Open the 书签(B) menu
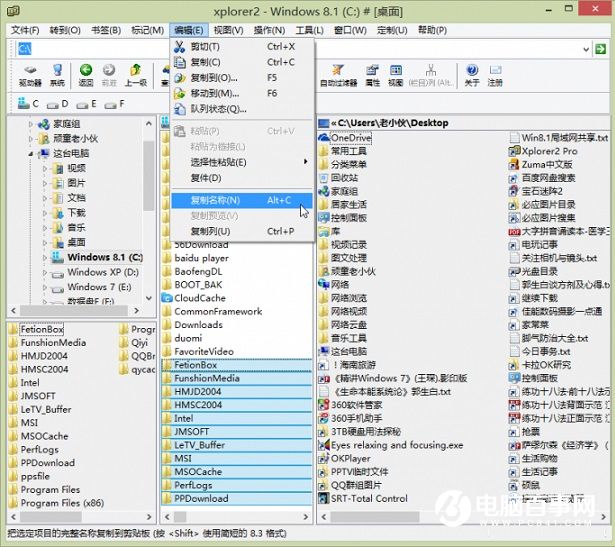 coord(106,30)
